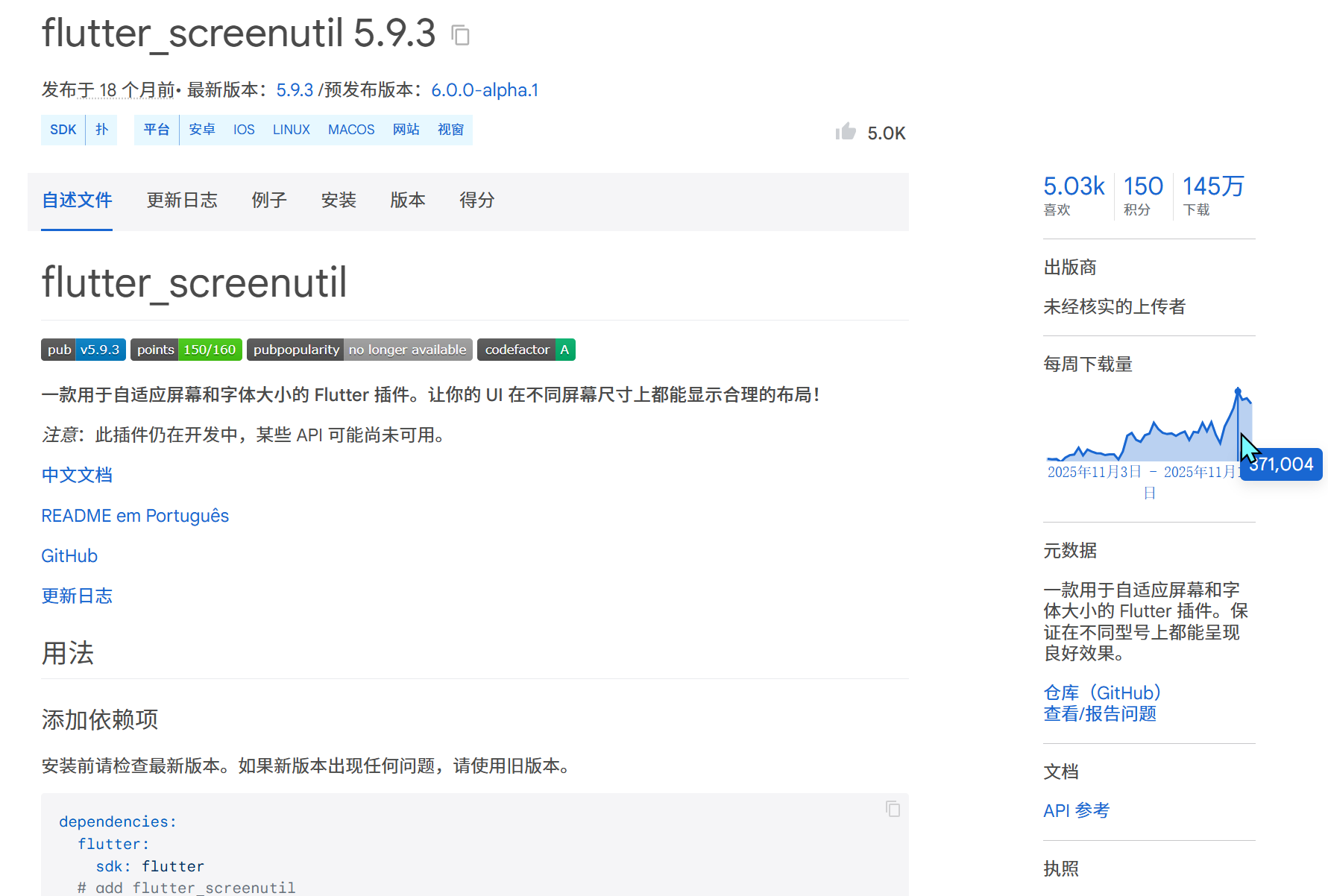Open the 版本 tab

[x=408, y=201]
